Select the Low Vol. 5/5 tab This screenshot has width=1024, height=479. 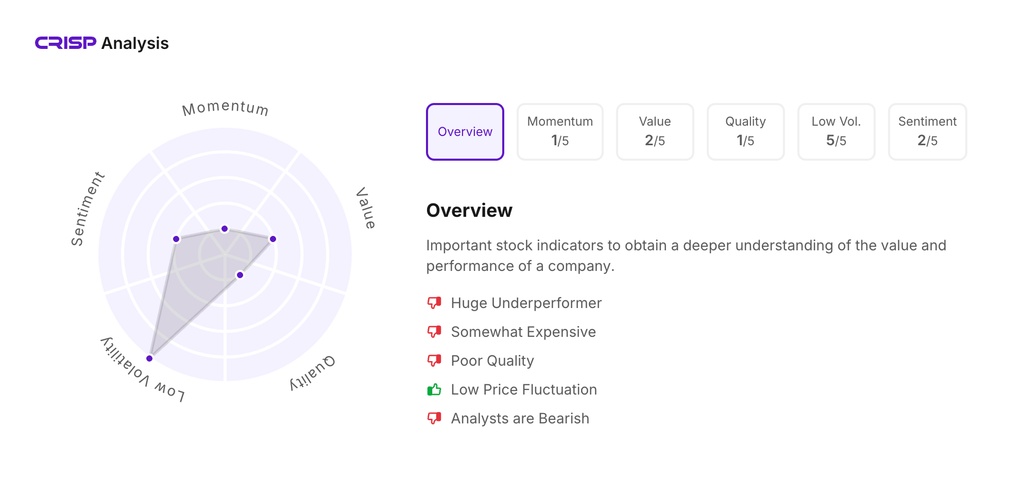[x=836, y=132]
